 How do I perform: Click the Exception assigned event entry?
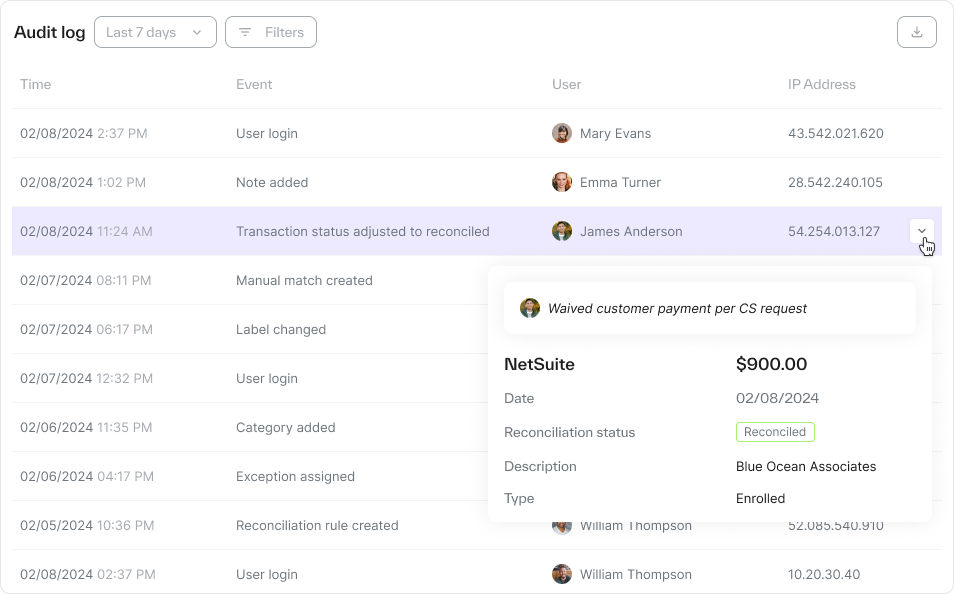tap(295, 476)
